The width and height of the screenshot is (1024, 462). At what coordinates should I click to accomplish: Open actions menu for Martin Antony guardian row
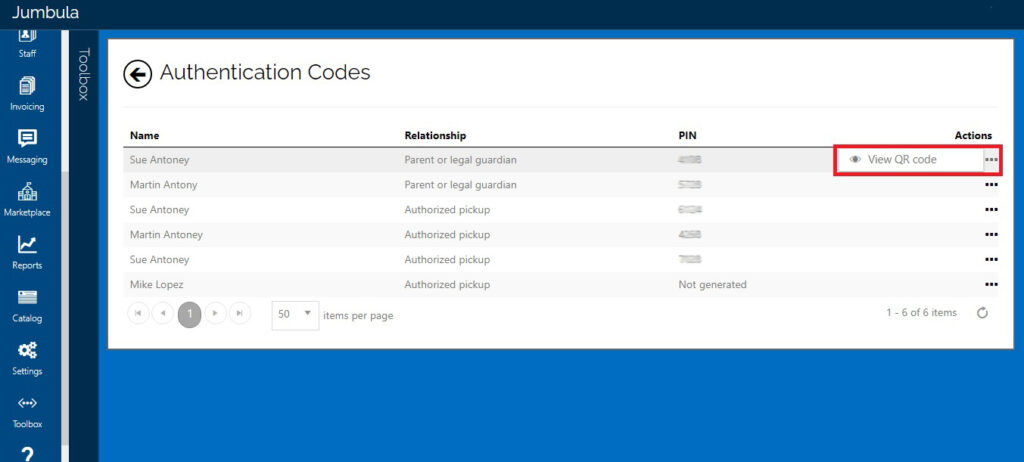(991, 185)
